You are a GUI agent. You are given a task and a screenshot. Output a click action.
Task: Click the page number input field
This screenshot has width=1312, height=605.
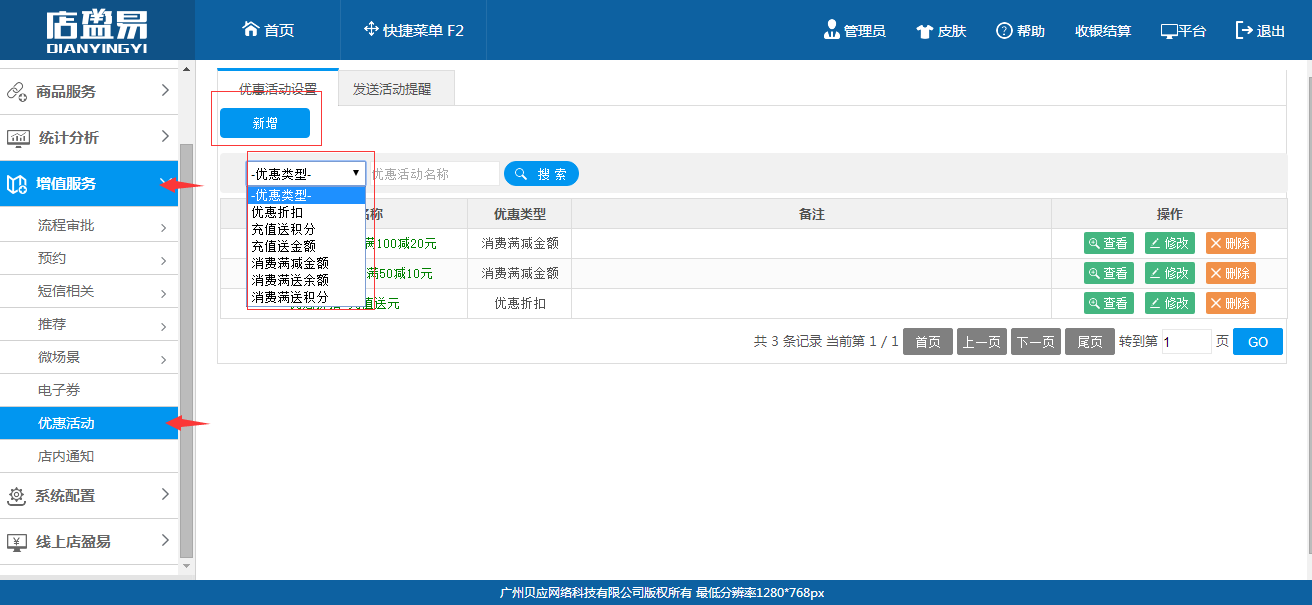pyautogui.click(x=1187, y=342)
